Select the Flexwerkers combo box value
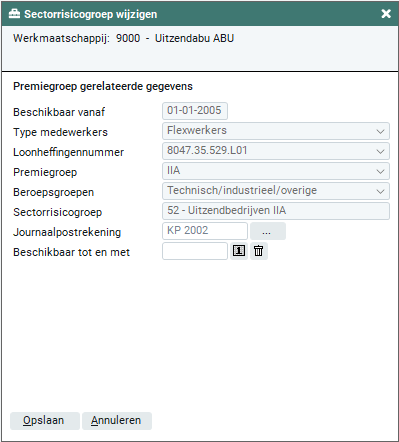The width and height of the screenshot is (399, 442). 197,130
